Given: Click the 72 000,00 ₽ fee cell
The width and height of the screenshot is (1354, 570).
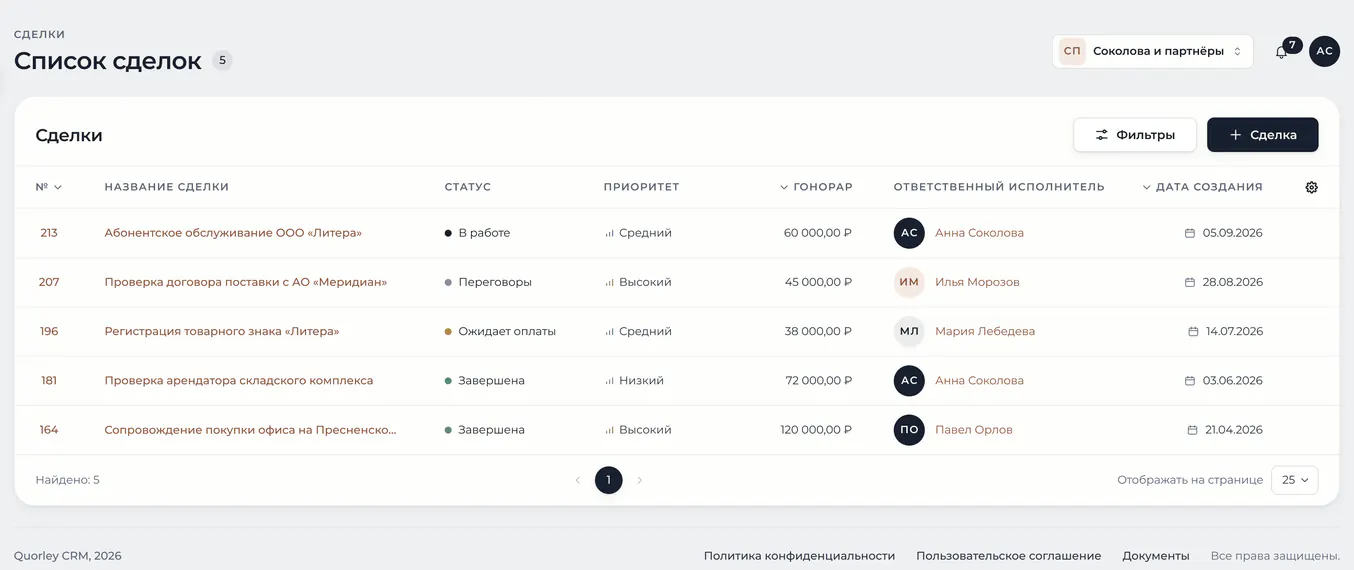Looking at the screenshot, I should [819, 380].
